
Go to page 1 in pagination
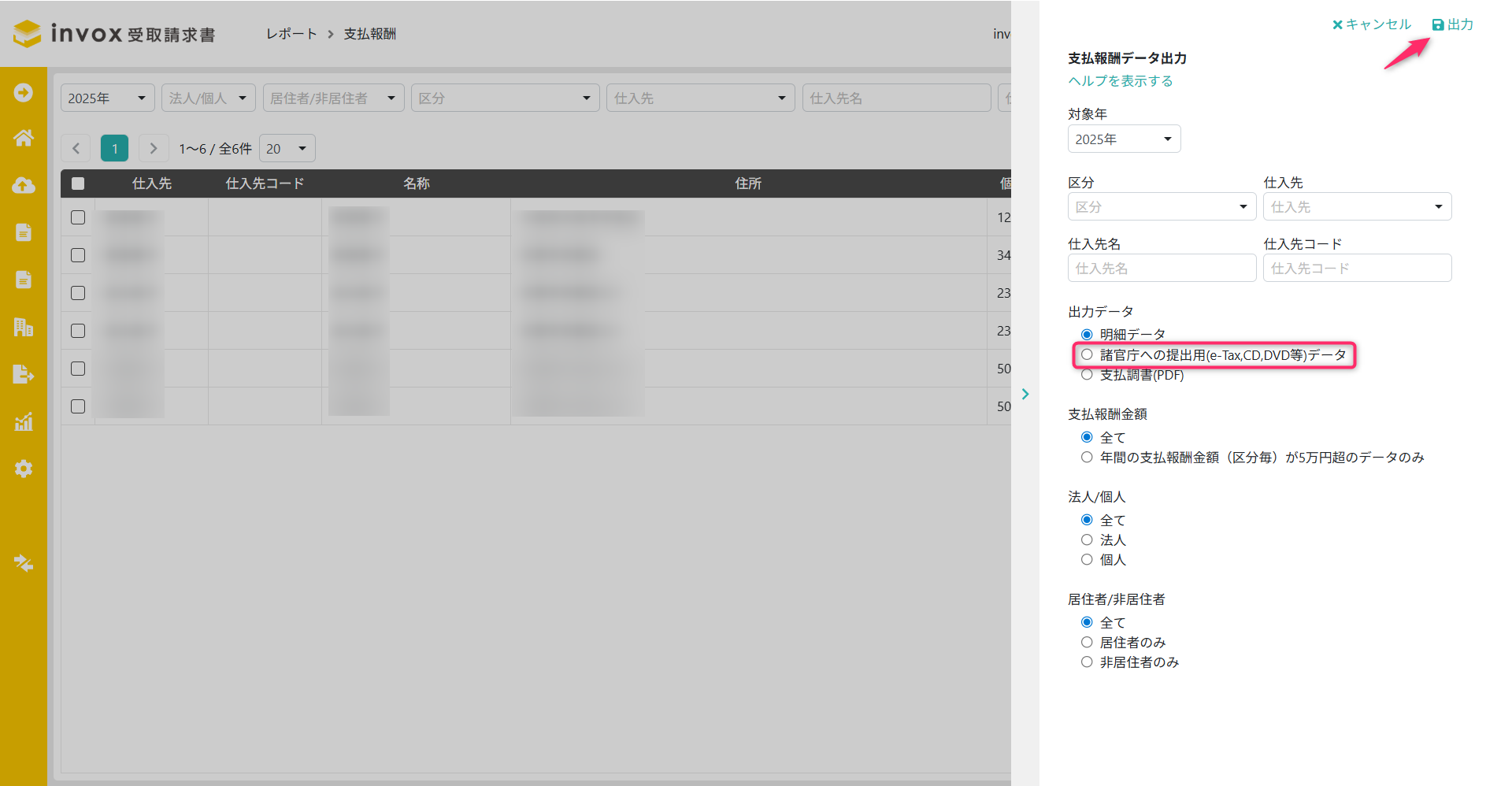115,149
